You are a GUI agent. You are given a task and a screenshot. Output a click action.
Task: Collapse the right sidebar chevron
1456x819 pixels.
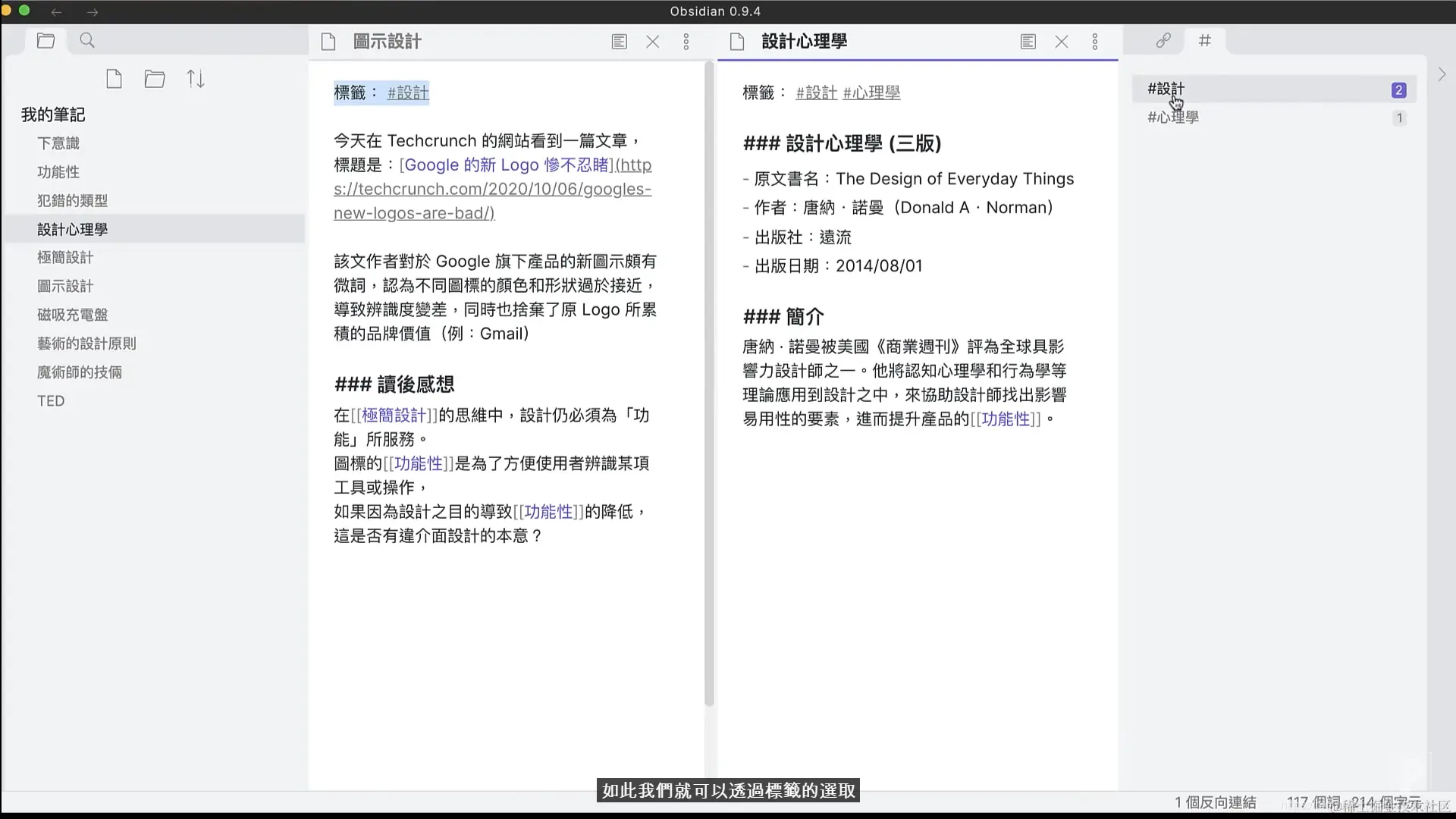pyautogui.click(x=1442, y=74)
